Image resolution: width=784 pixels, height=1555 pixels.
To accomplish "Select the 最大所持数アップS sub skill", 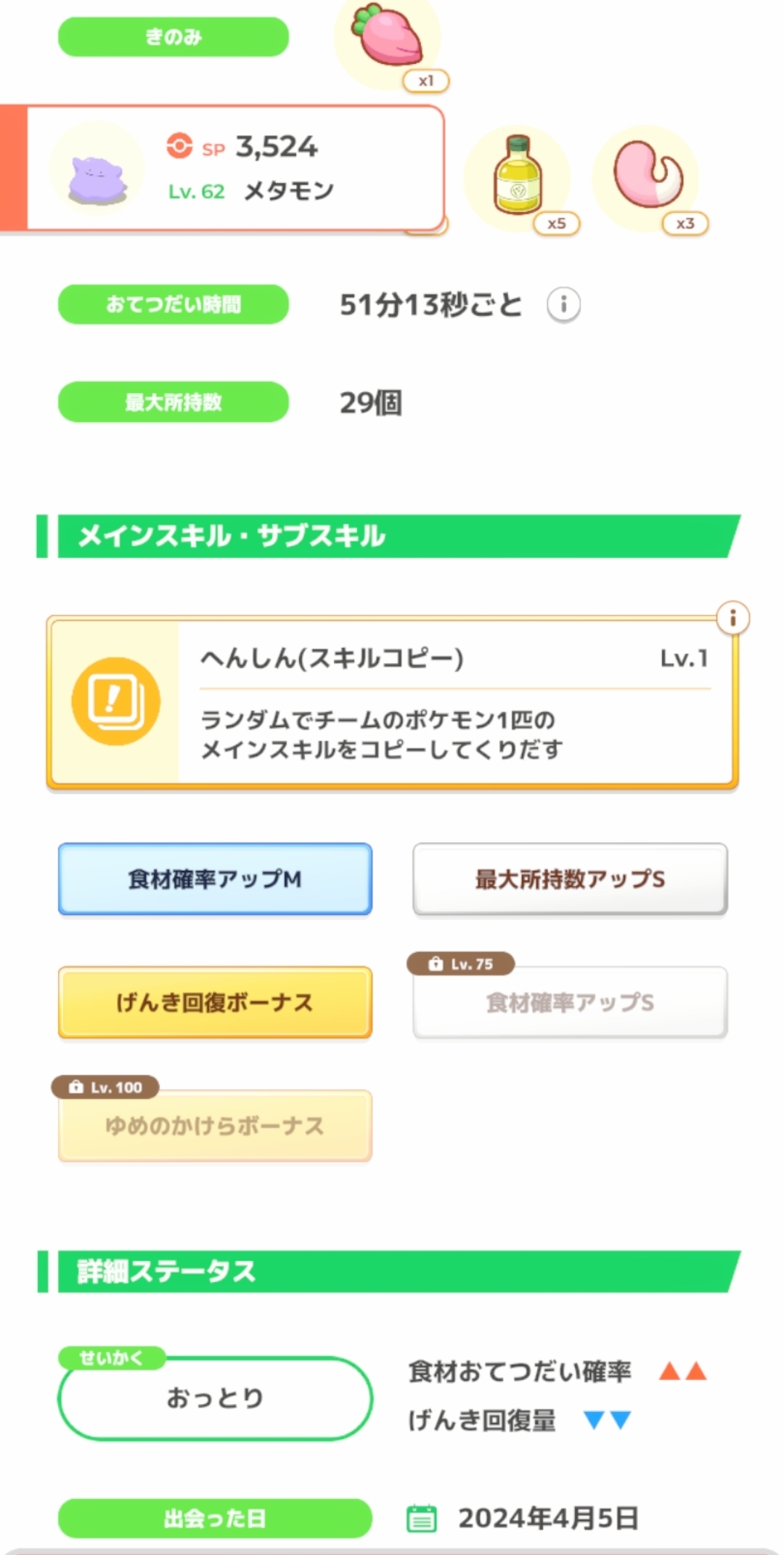I will (570, 879).
